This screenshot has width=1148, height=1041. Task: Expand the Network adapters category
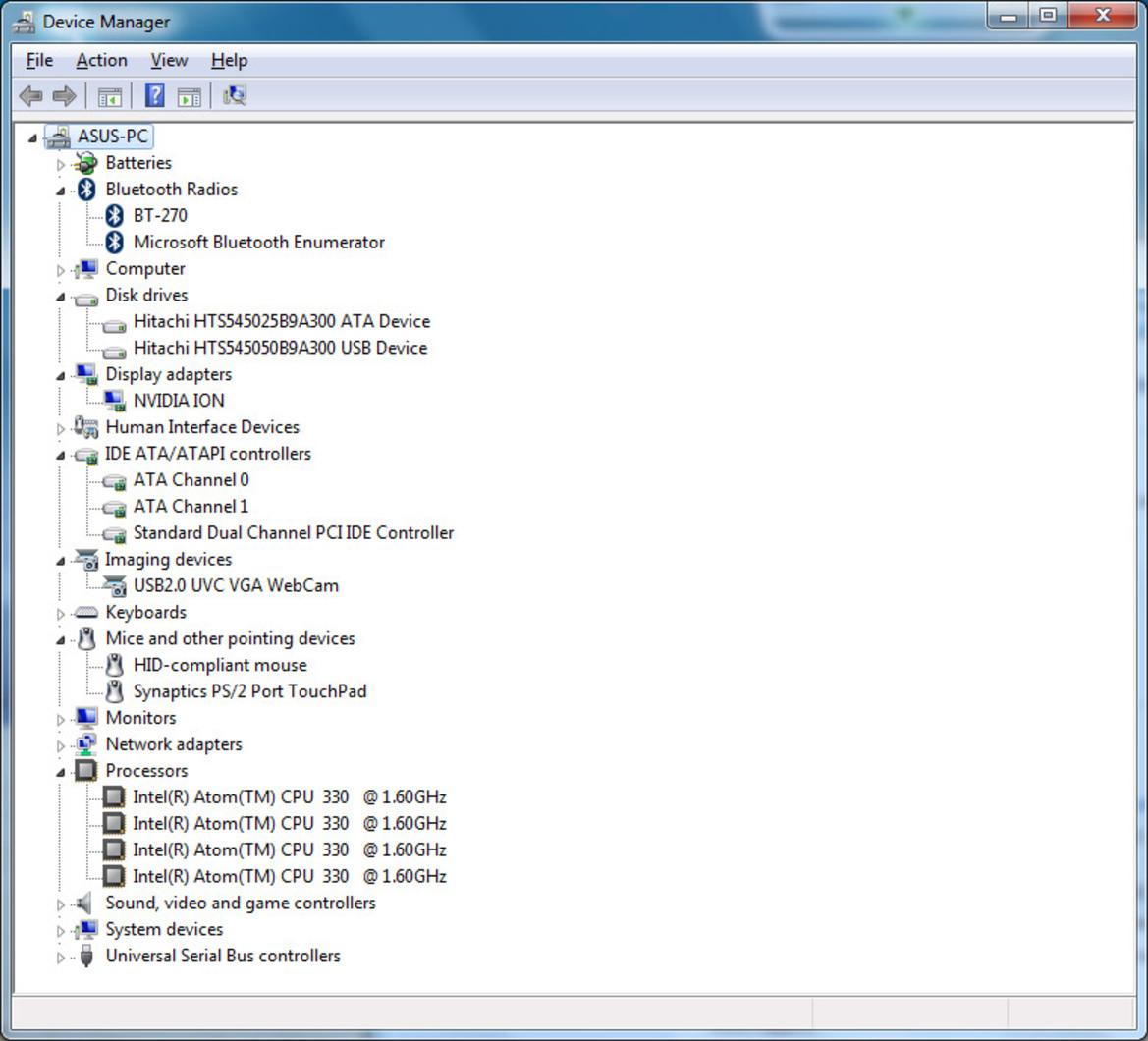pos(61,745)
